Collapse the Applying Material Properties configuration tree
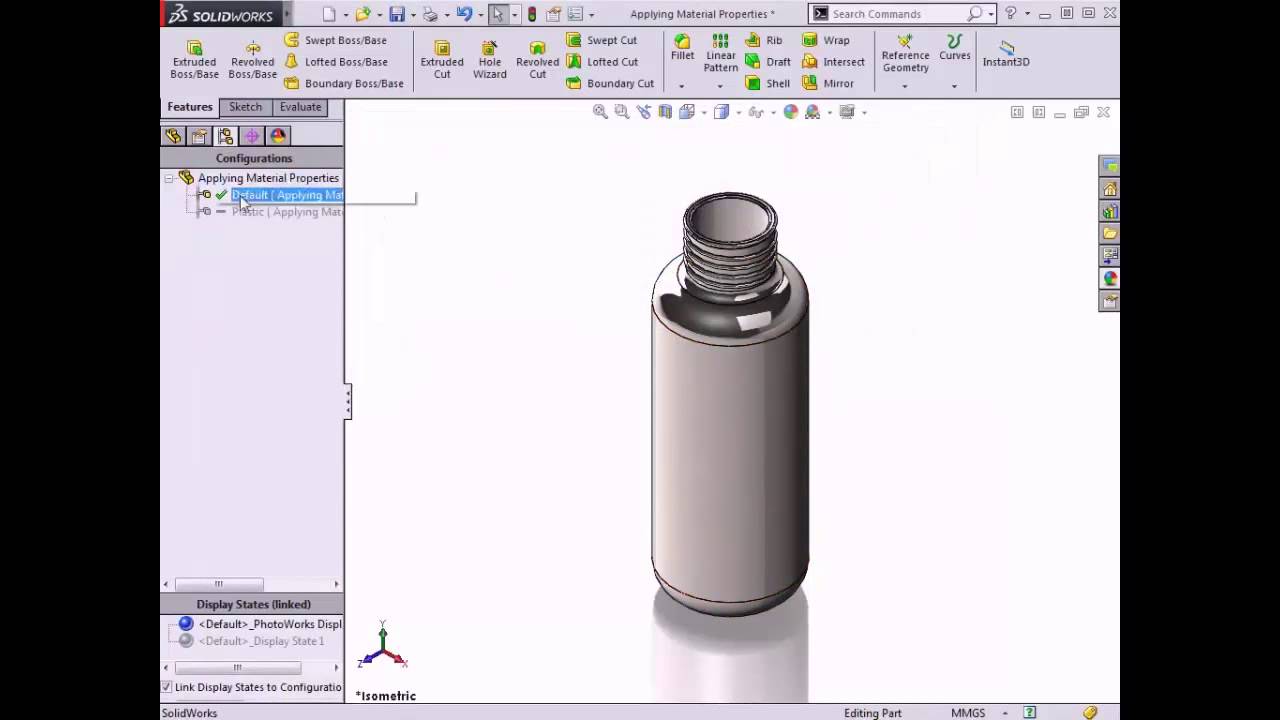The height and width of the screenshot is (720, 1280). pos(168,177)
